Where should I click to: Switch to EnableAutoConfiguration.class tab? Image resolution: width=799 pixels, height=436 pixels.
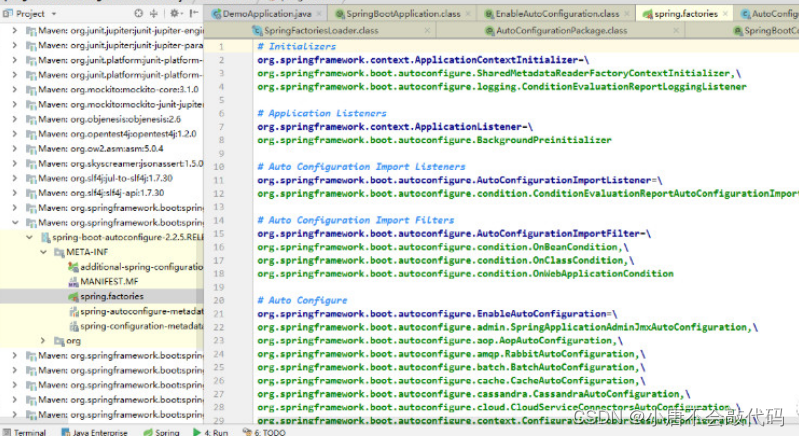[x=557, y=14]
